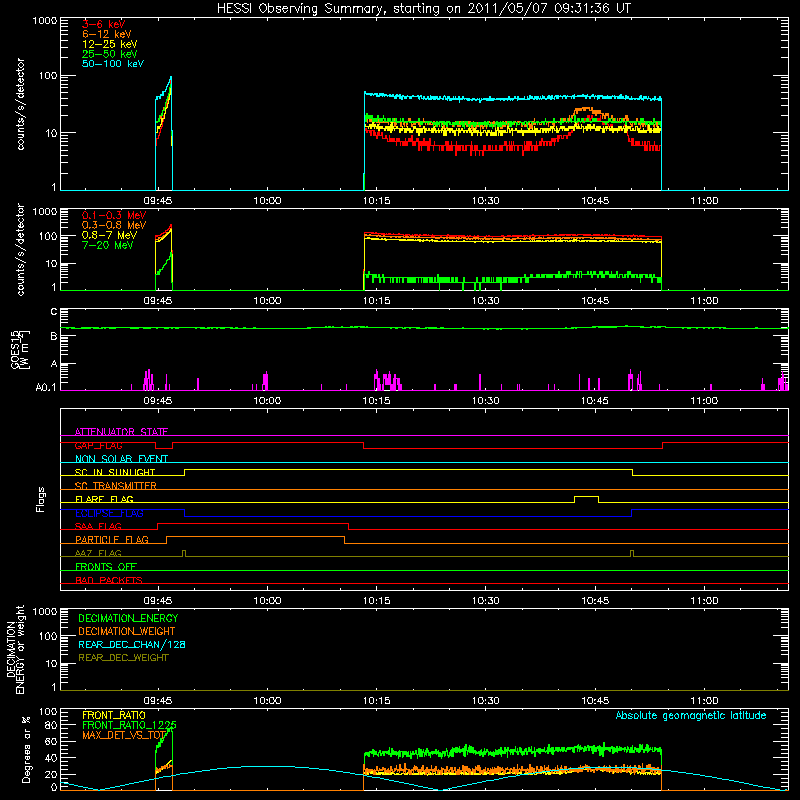800x800 pixels.
Task: Click the SC_TRANSMITTER flag label
Action: 115,486
